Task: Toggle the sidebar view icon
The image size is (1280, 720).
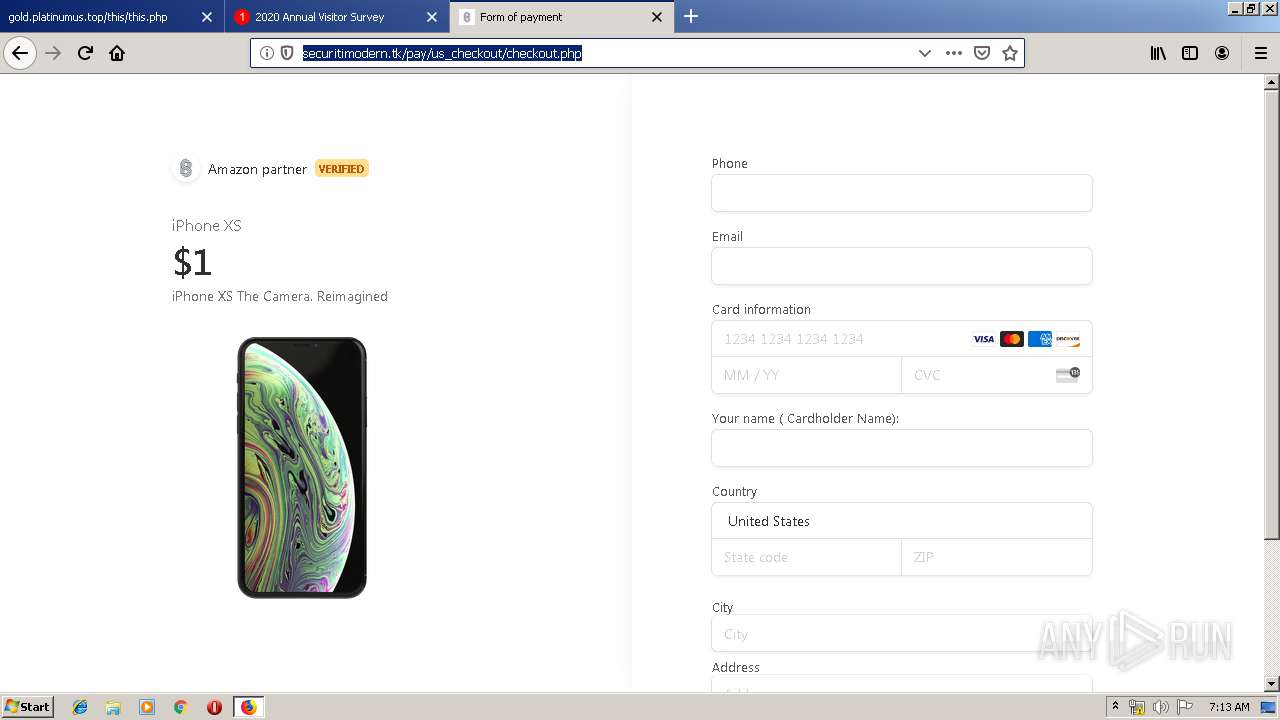Action: tap(1190, 53)
